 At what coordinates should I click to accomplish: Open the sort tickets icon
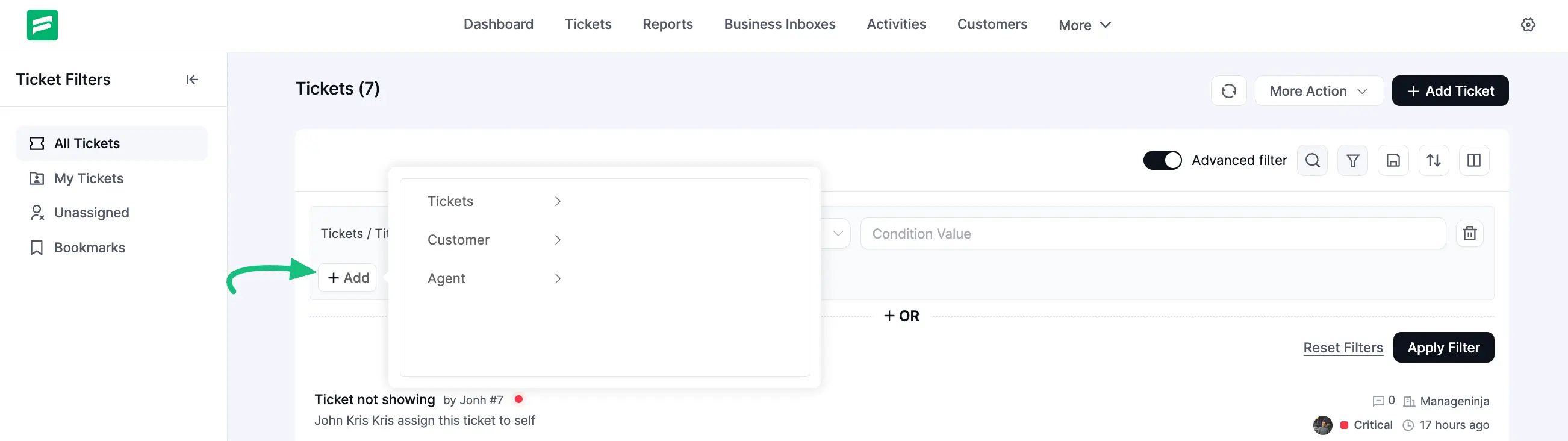pyautogui.click(x=1434, y=160)
